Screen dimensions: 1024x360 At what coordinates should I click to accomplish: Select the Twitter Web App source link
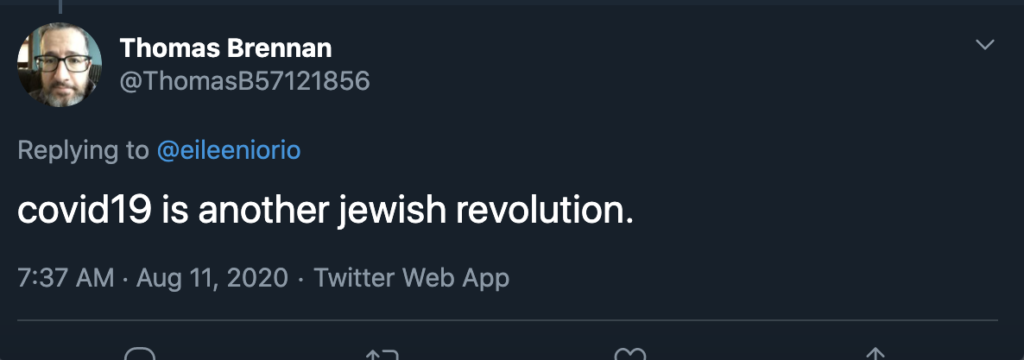(x=411, y=278)
